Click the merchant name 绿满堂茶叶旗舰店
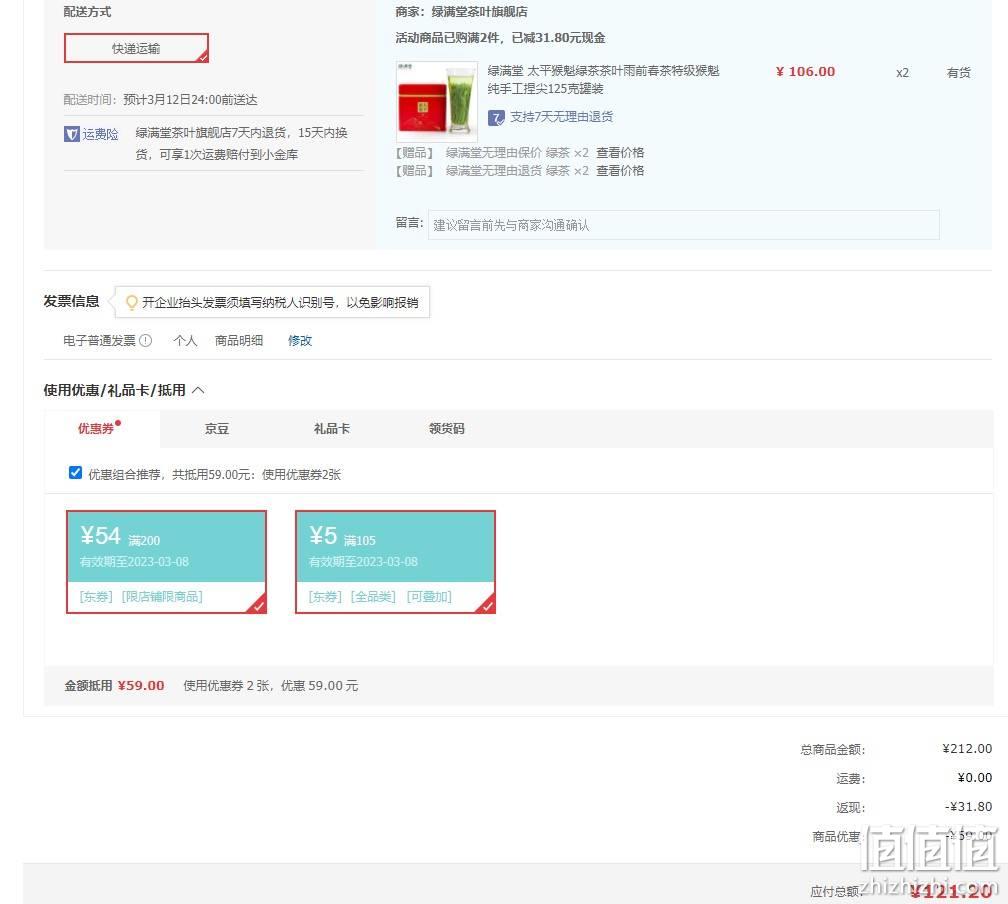 (480, 12)
